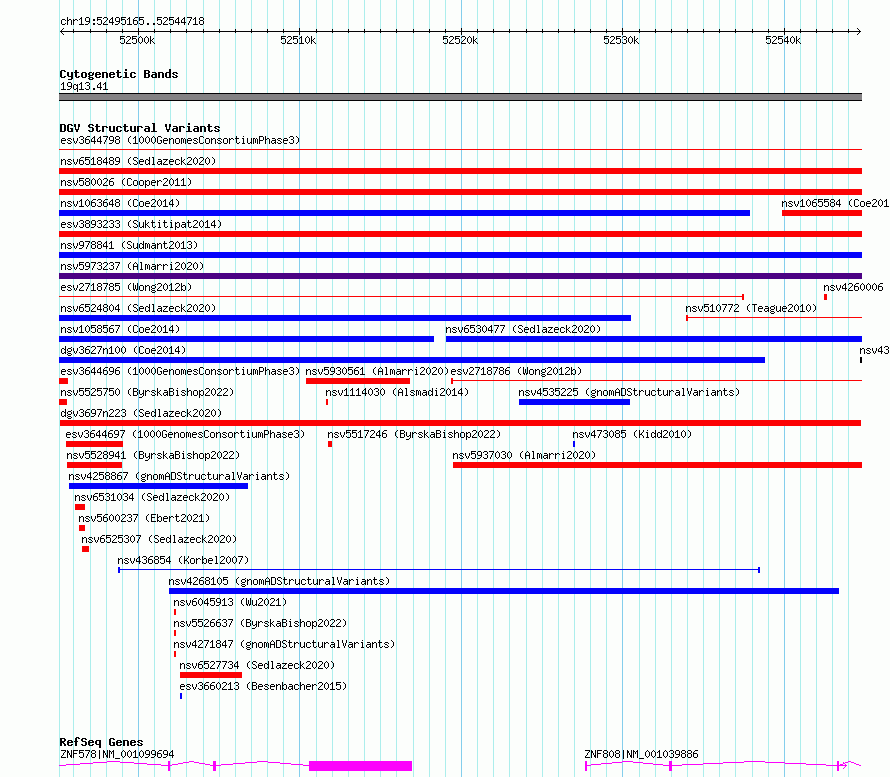890x777 pixels.
Task: Click the nsv6531034 (Sedlazeck2020) label
Action: [x=152, y=497]
